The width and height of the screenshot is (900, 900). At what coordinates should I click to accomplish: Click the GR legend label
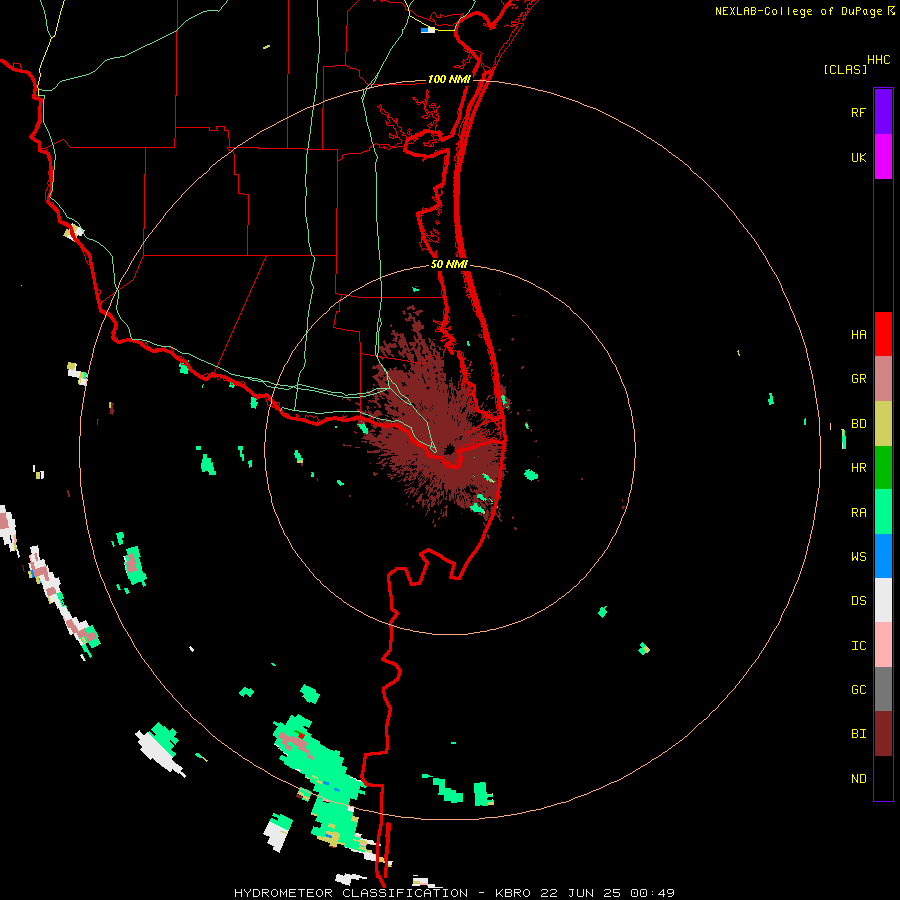click(858, 379)
